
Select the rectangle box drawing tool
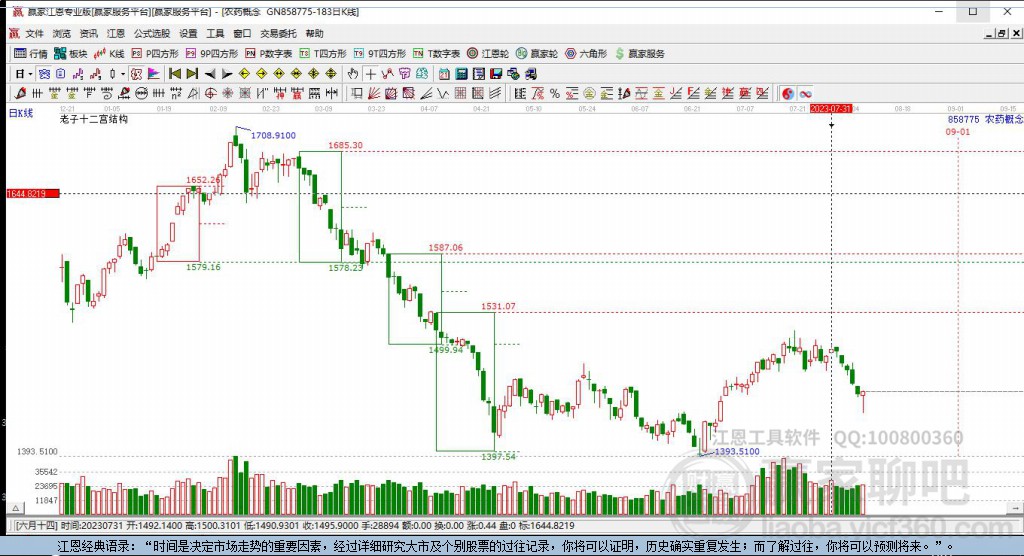357,93
